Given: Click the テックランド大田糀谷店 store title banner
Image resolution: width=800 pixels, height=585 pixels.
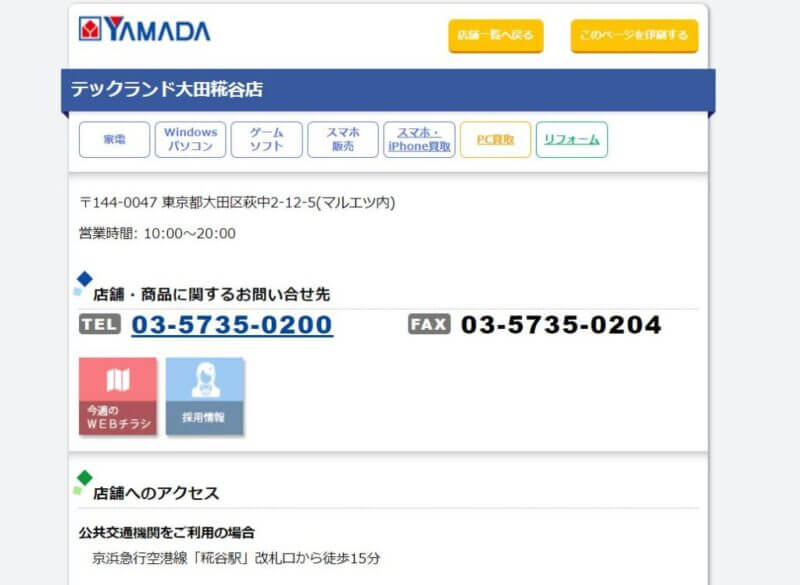Looking at the screenshot, I should click(388, 90).
